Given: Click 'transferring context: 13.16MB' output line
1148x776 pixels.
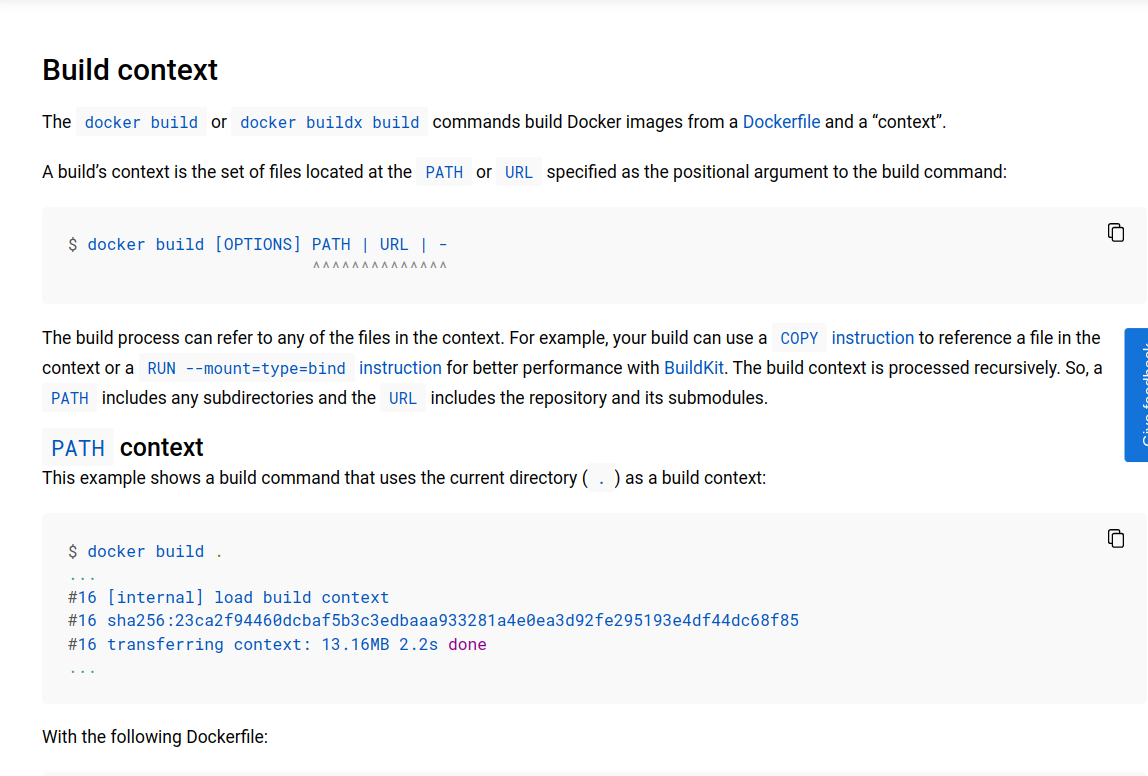Looking at the screenshot, I should (277, 644).
